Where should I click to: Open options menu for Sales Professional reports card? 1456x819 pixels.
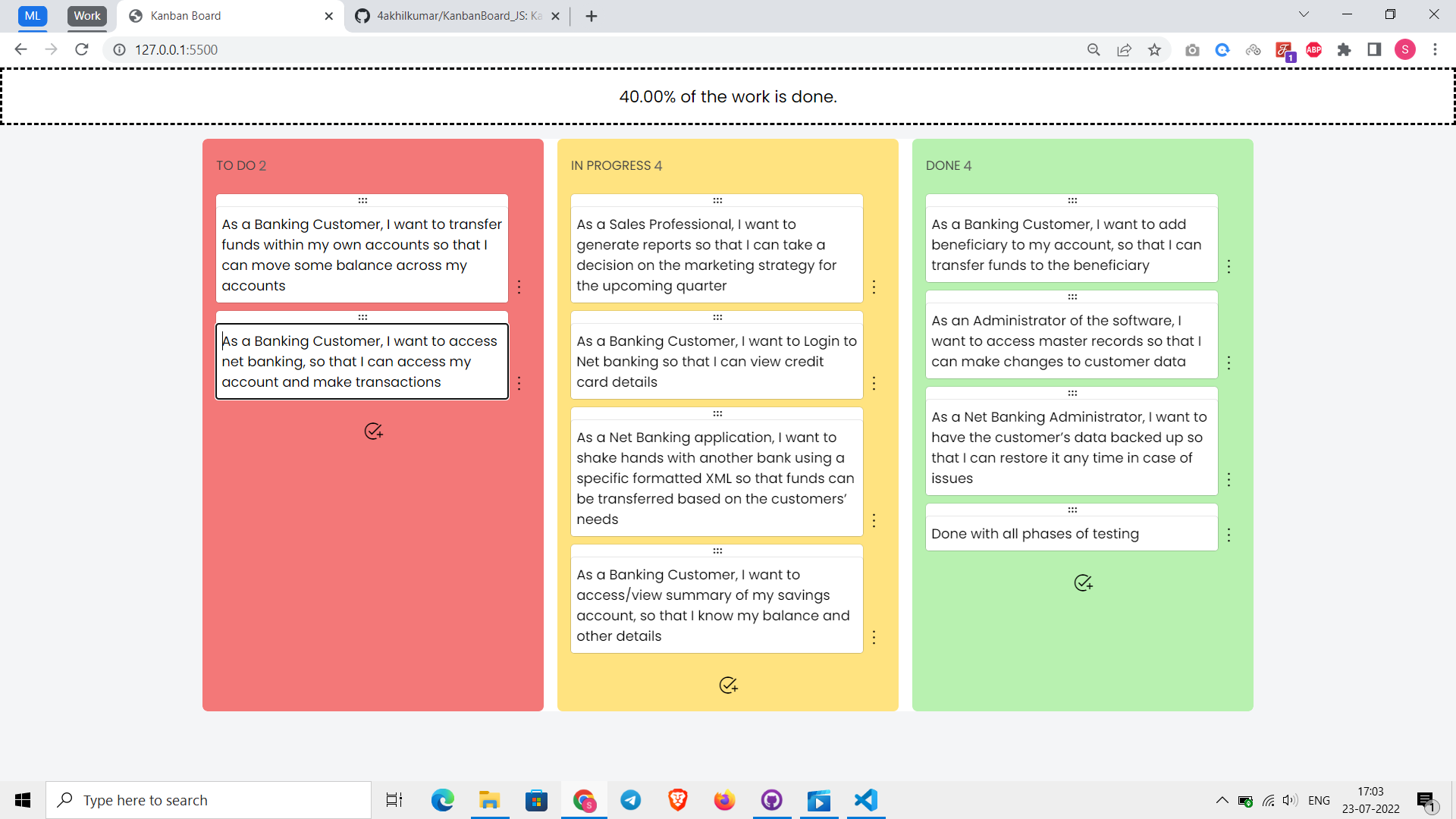[x=874, y=287]
